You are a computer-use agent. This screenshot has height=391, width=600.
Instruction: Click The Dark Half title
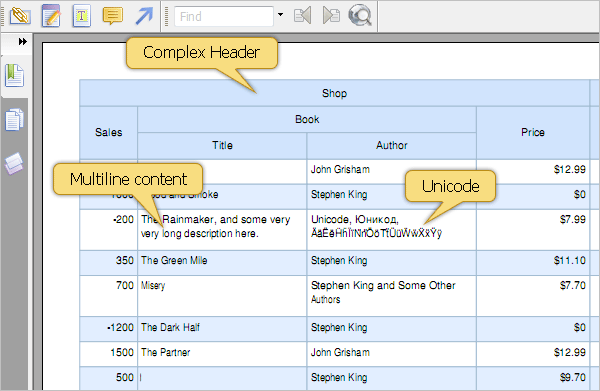pos(170,327)
